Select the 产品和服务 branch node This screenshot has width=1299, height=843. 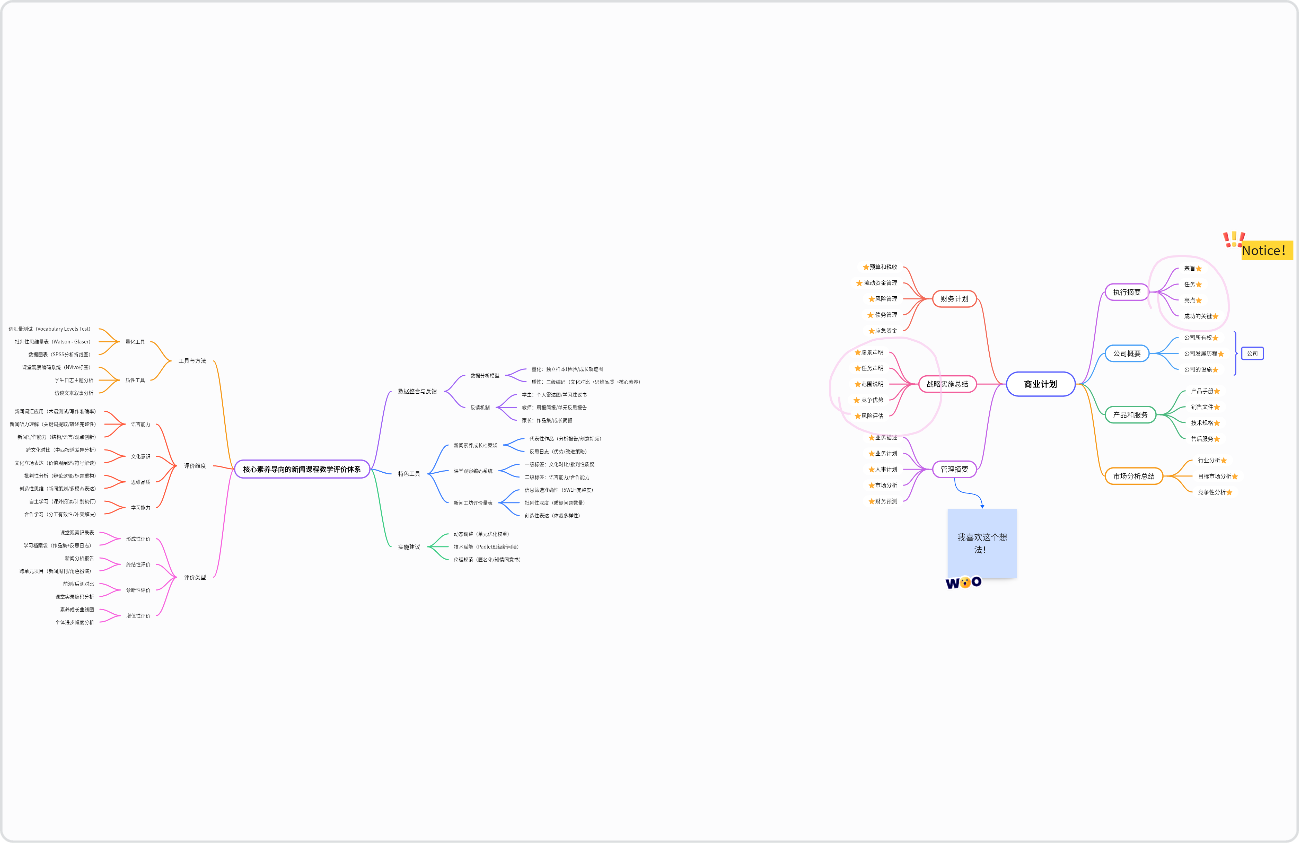coord(1130,414)
